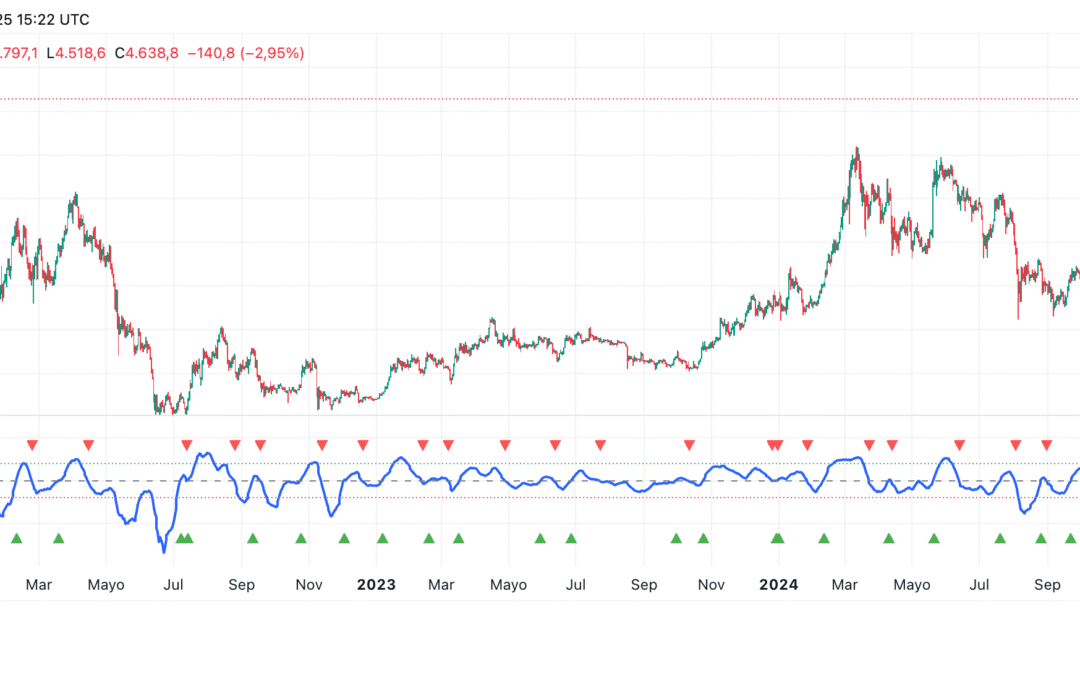The image size is (1080, 675).
Task: Click the 2023 year label on time axis
Action: [x=376, y=585]
